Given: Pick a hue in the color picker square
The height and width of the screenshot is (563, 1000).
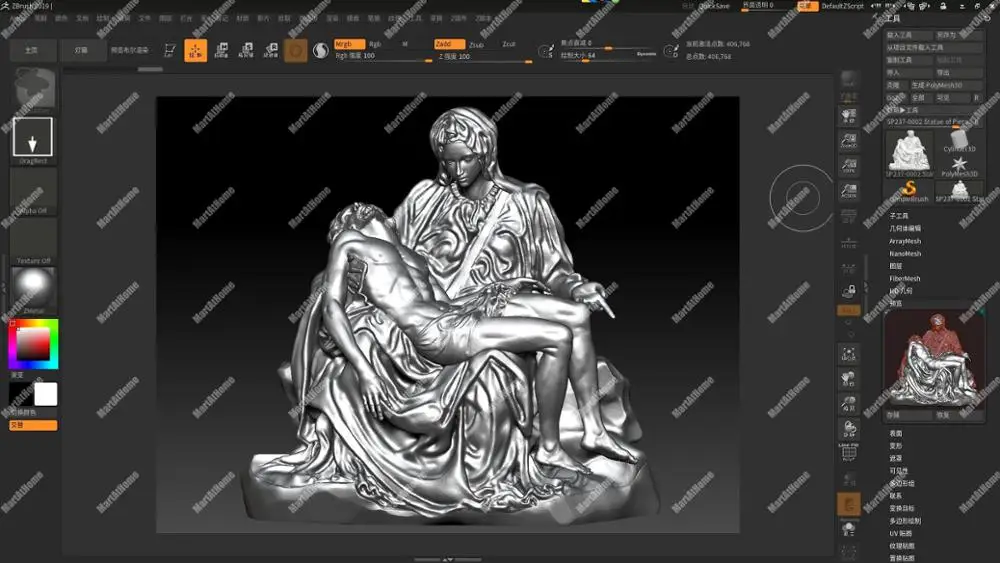Looking at the screenshot, I should [33, 344].
